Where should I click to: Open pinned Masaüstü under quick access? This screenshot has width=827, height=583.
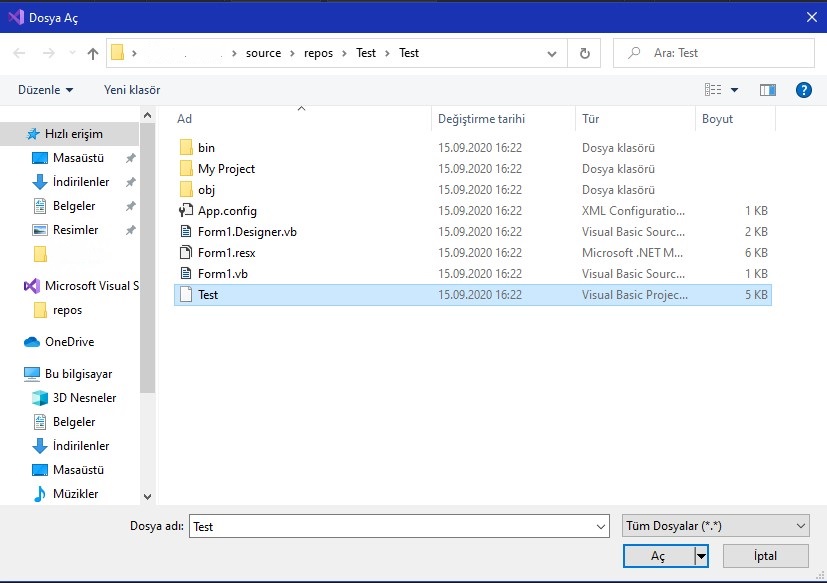(78, 158)
